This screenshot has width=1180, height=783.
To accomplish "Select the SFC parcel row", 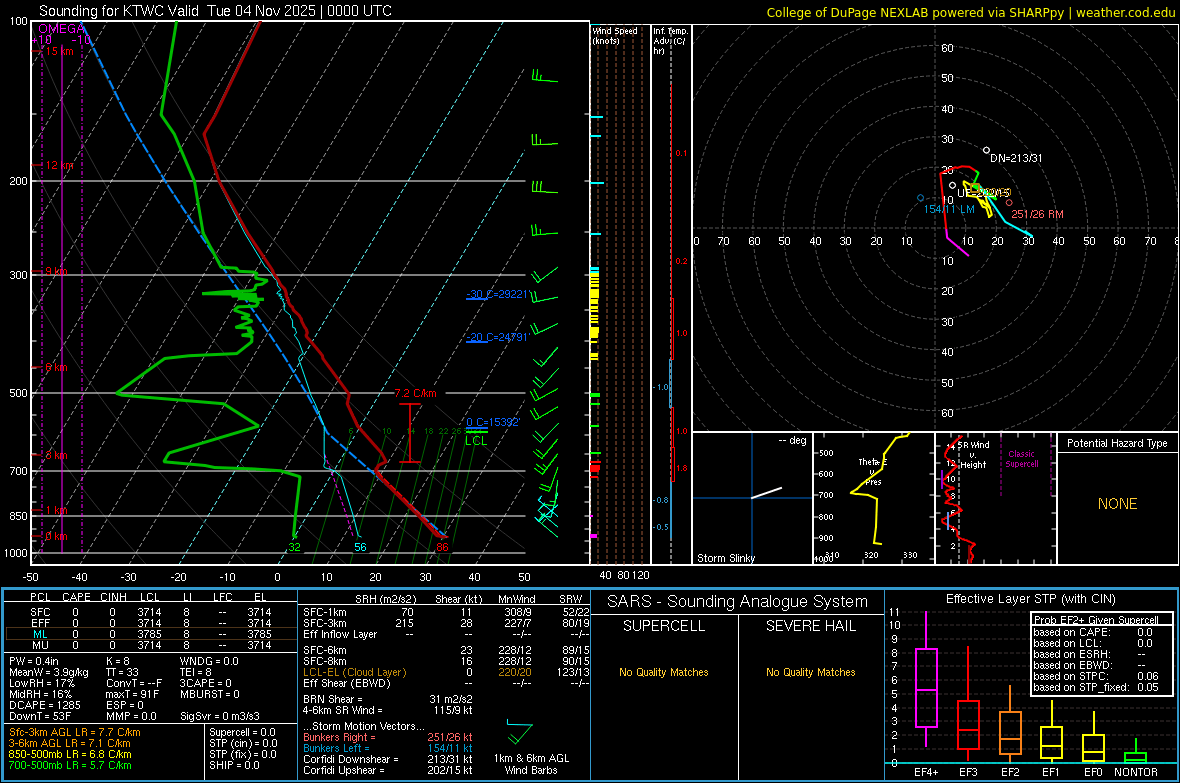I will click(150, 612).
